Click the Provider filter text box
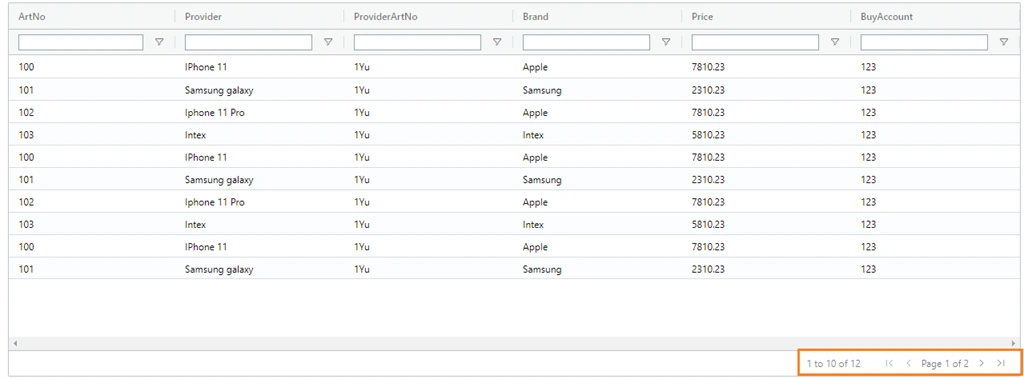The image size is (1024, 379). click(248, 42)
